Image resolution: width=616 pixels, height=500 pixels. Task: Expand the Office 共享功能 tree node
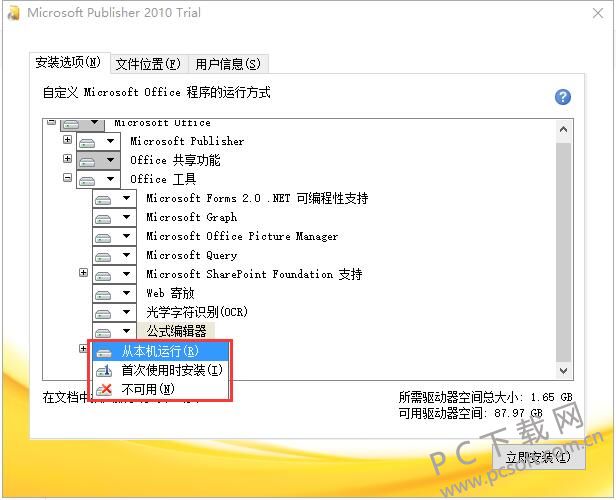67,158
